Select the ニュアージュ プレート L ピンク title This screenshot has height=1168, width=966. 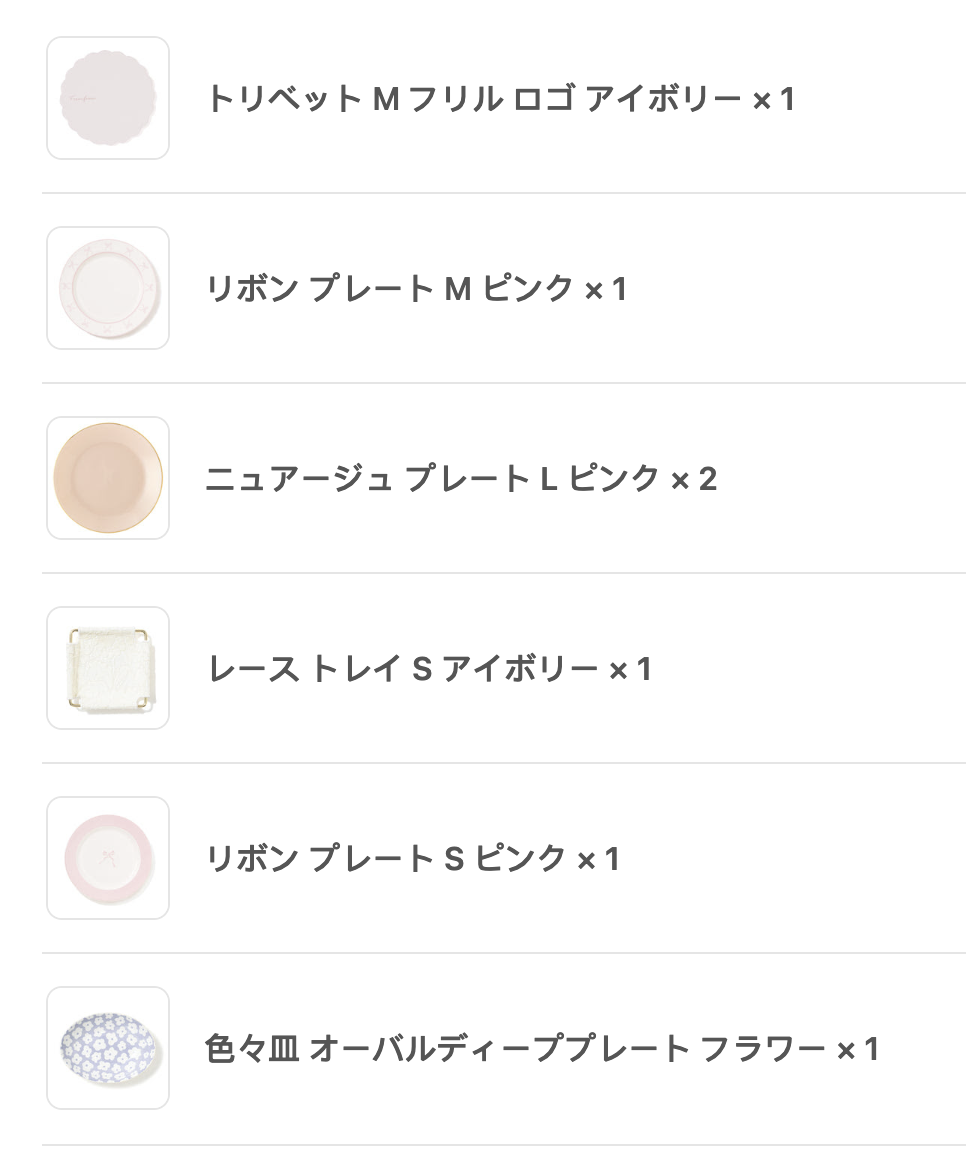coord(432,479)
